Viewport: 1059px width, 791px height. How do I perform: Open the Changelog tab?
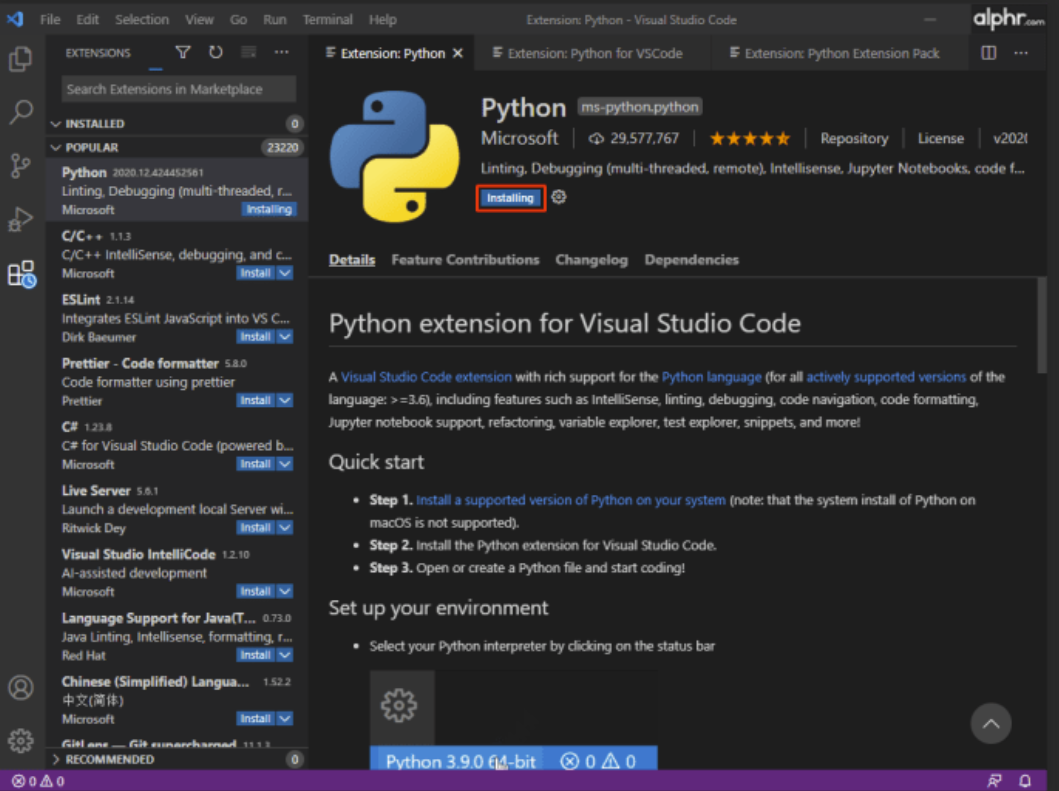coord(592,259)
